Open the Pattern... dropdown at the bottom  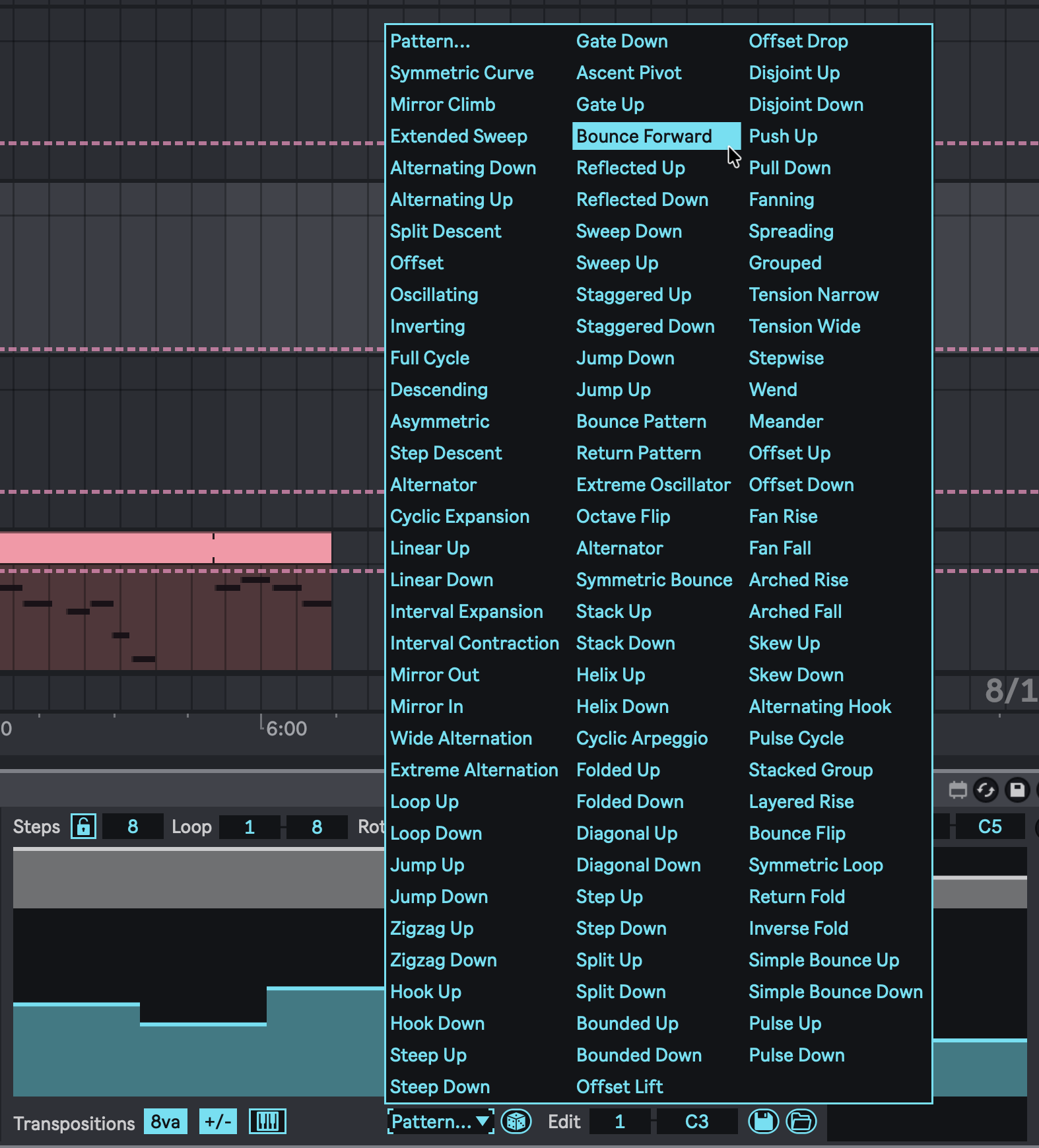tap(440, 1122)
